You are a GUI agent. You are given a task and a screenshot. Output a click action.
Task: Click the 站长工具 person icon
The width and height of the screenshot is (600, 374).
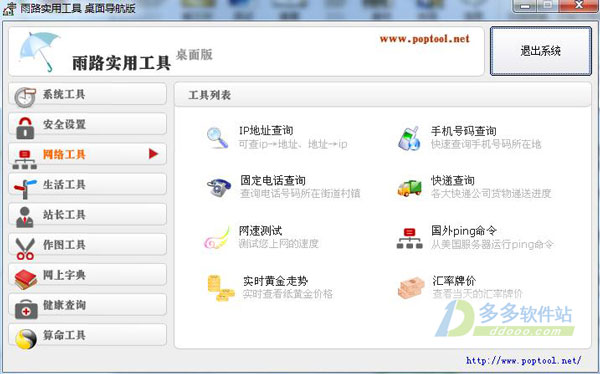tap(25, 217)
